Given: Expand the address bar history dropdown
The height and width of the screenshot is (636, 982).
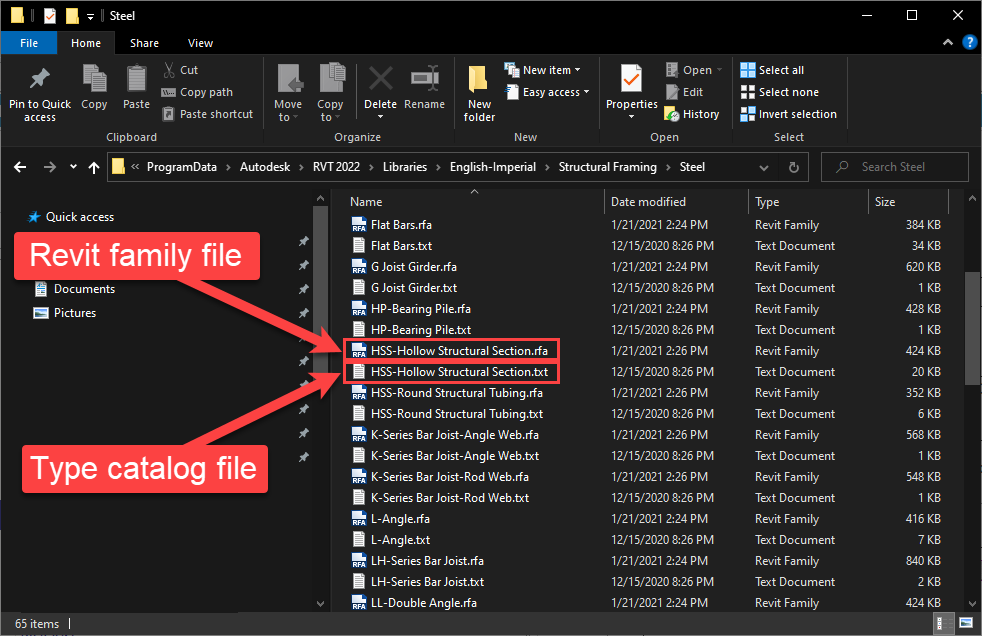Looking at the screenshot, I should pos(763,168).
